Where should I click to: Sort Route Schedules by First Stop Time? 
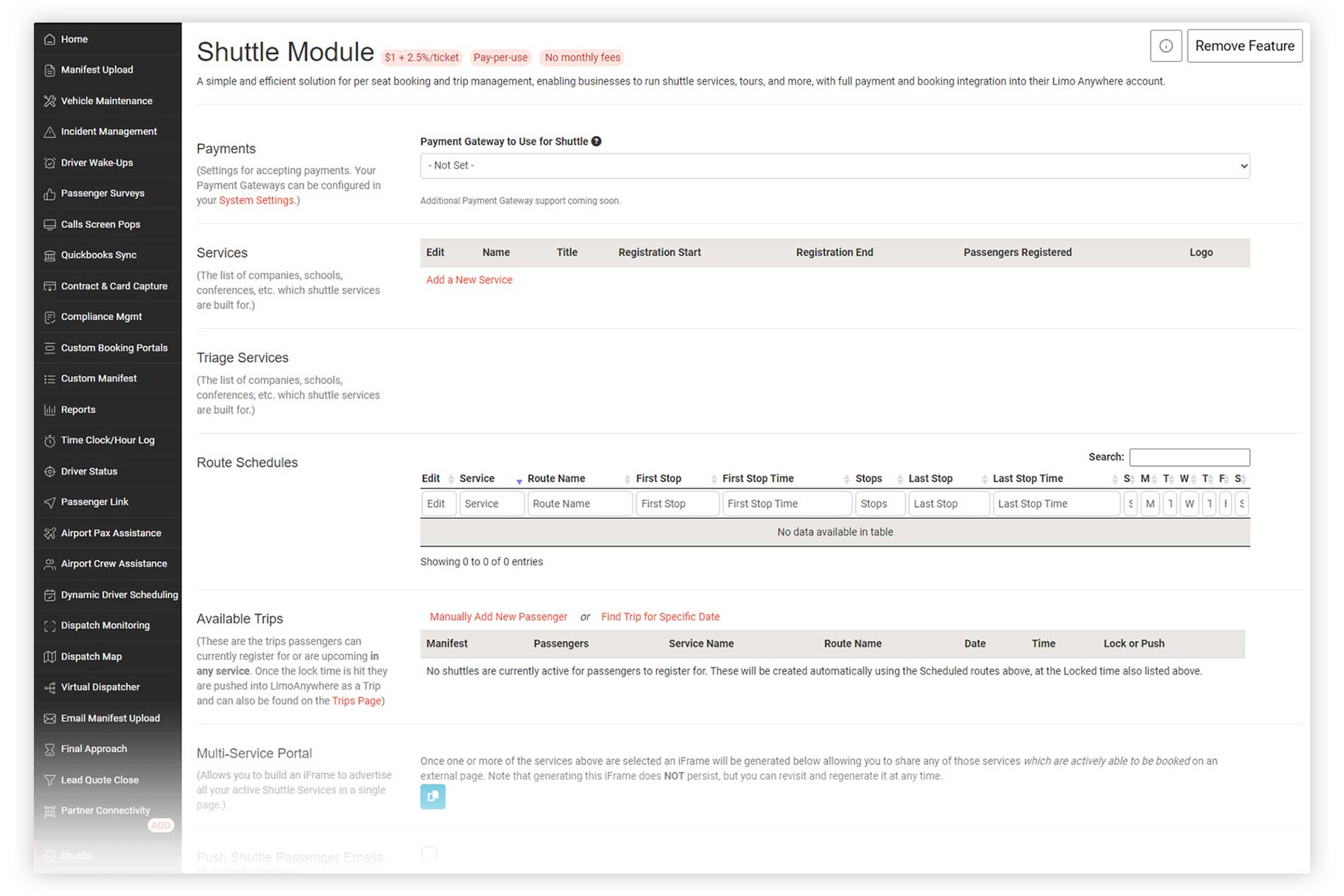pos(757,478)
